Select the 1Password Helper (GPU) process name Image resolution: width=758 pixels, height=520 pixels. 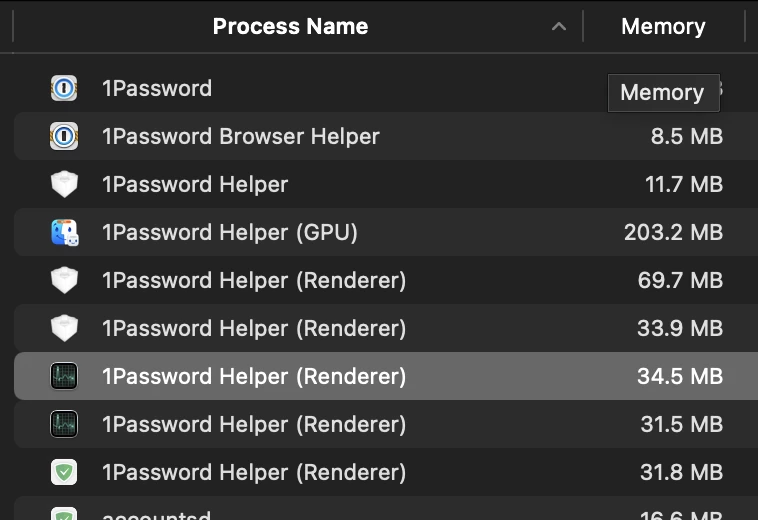230,232
